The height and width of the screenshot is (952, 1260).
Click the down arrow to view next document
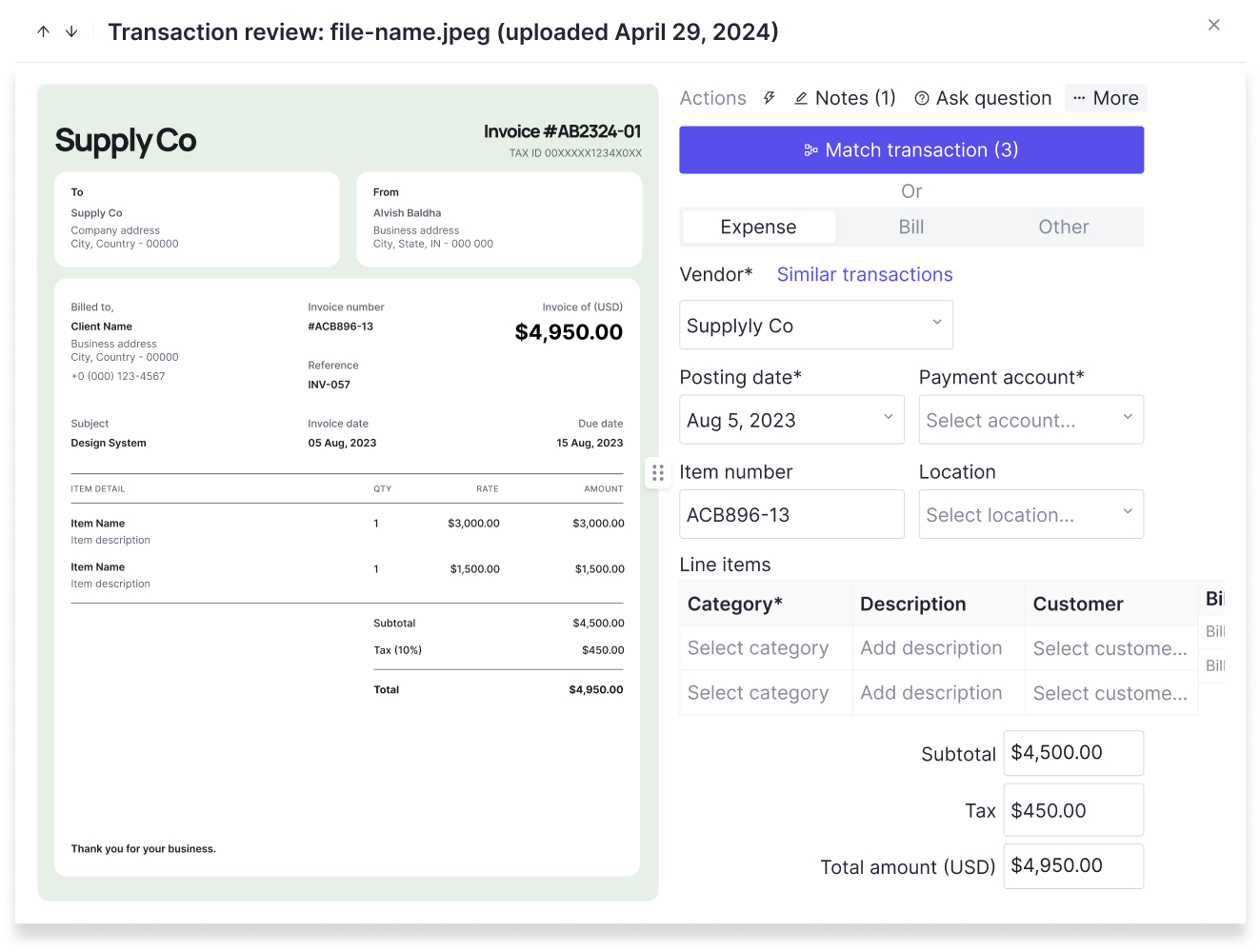point(70,30)
